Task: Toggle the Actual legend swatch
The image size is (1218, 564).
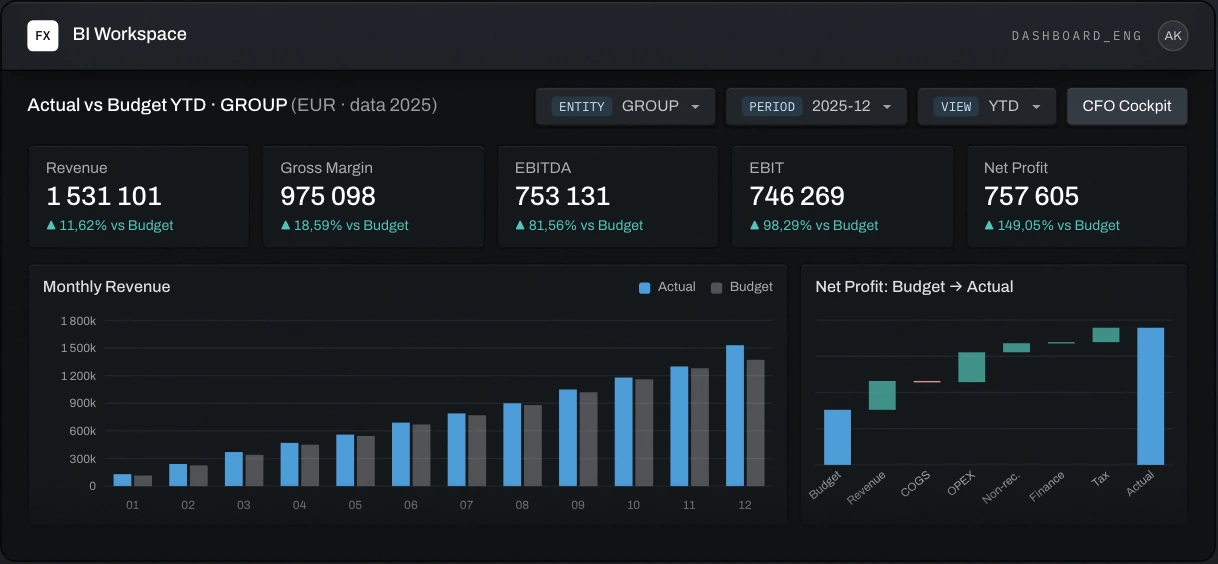Action: pos(644,288)
